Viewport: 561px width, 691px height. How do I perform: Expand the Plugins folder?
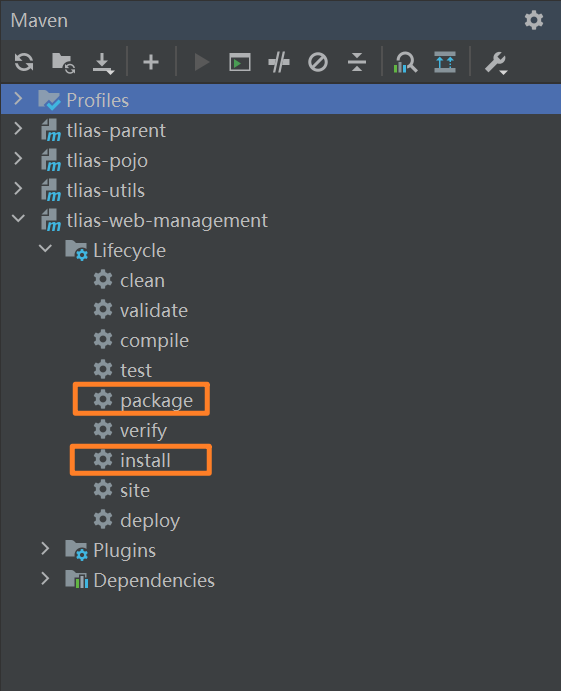45,548
